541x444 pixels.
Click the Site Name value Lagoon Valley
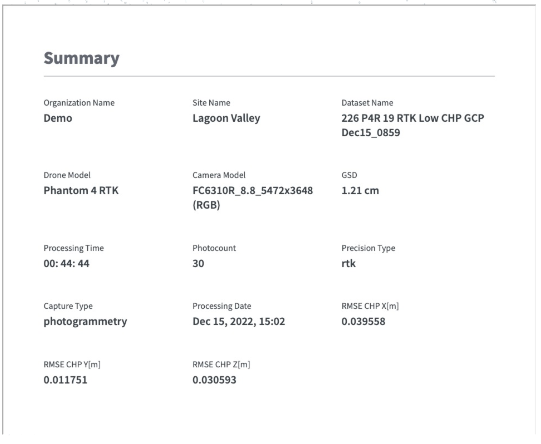(x=226, y=119)
